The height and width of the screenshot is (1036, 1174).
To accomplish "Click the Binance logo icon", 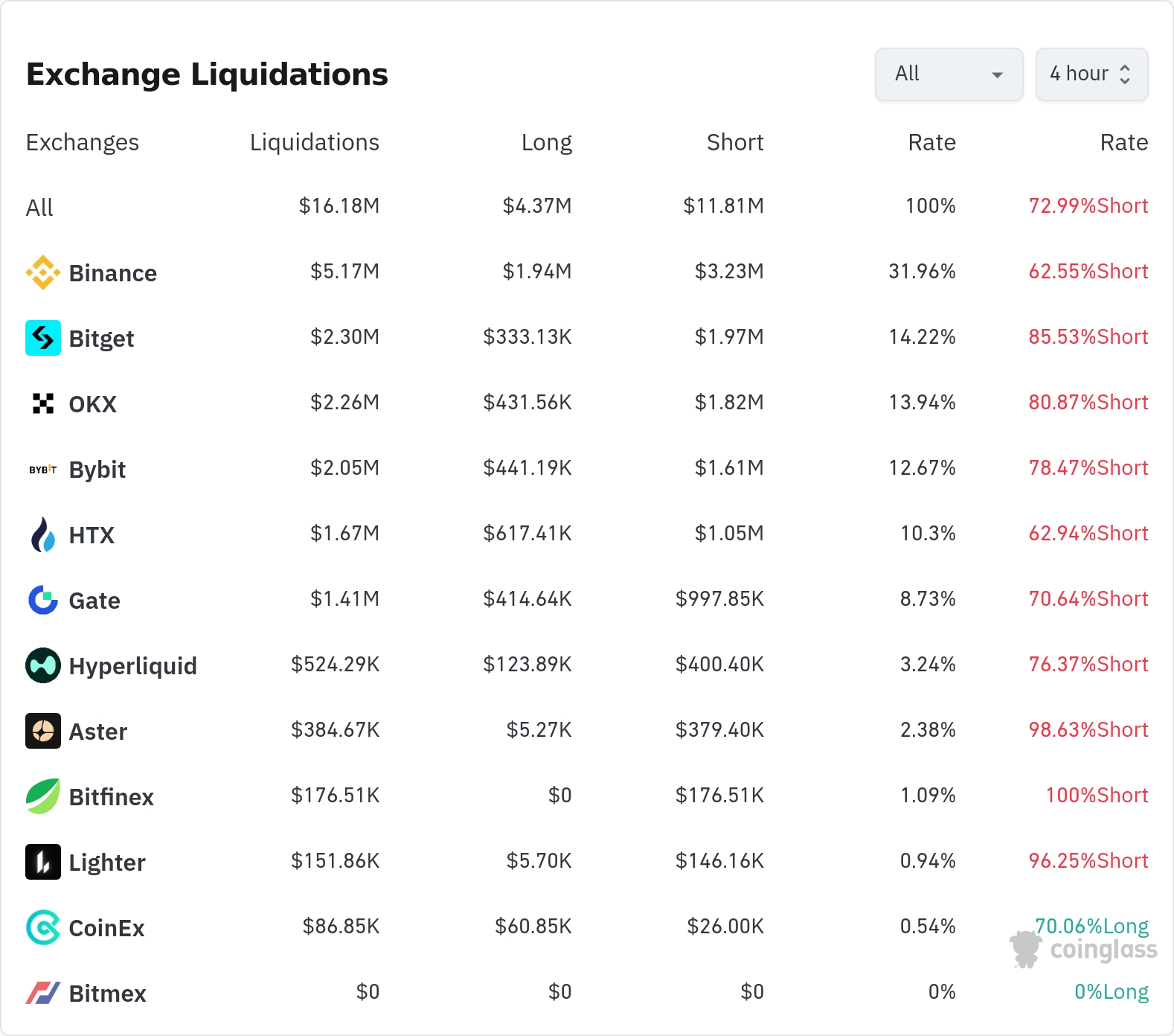I will [x=43, y=272].
